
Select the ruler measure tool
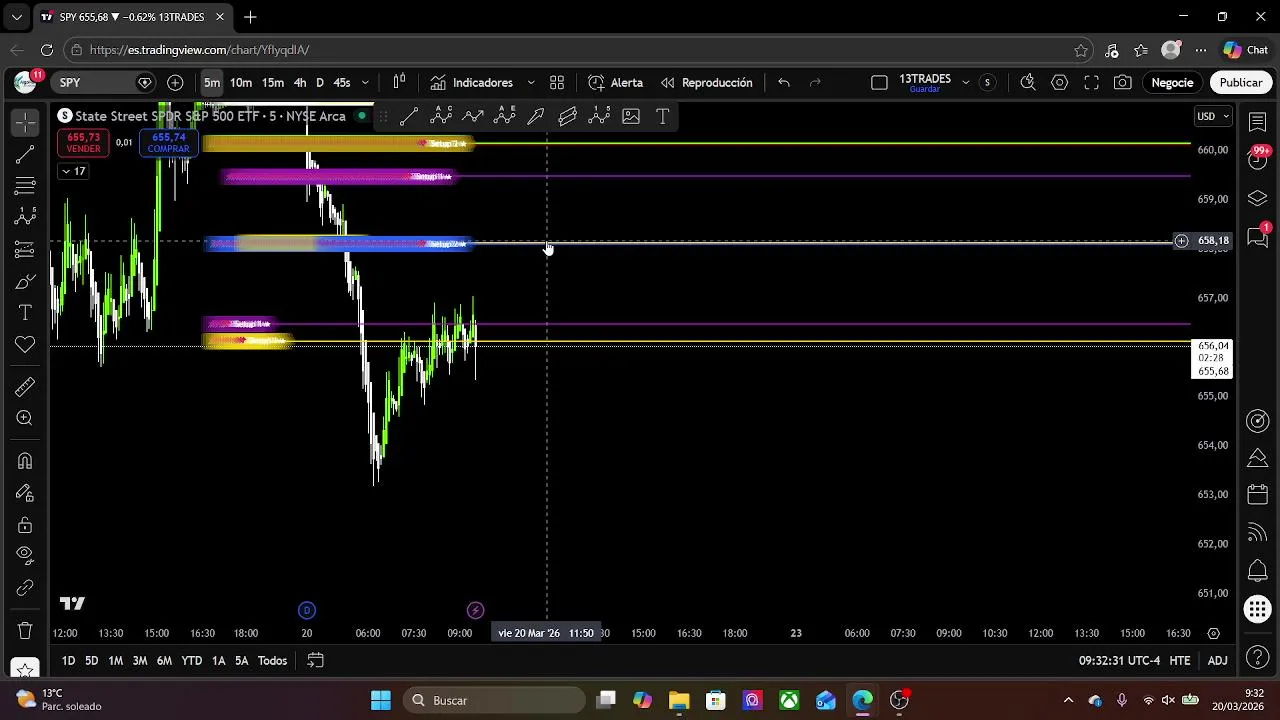click(x=25, y=387)
